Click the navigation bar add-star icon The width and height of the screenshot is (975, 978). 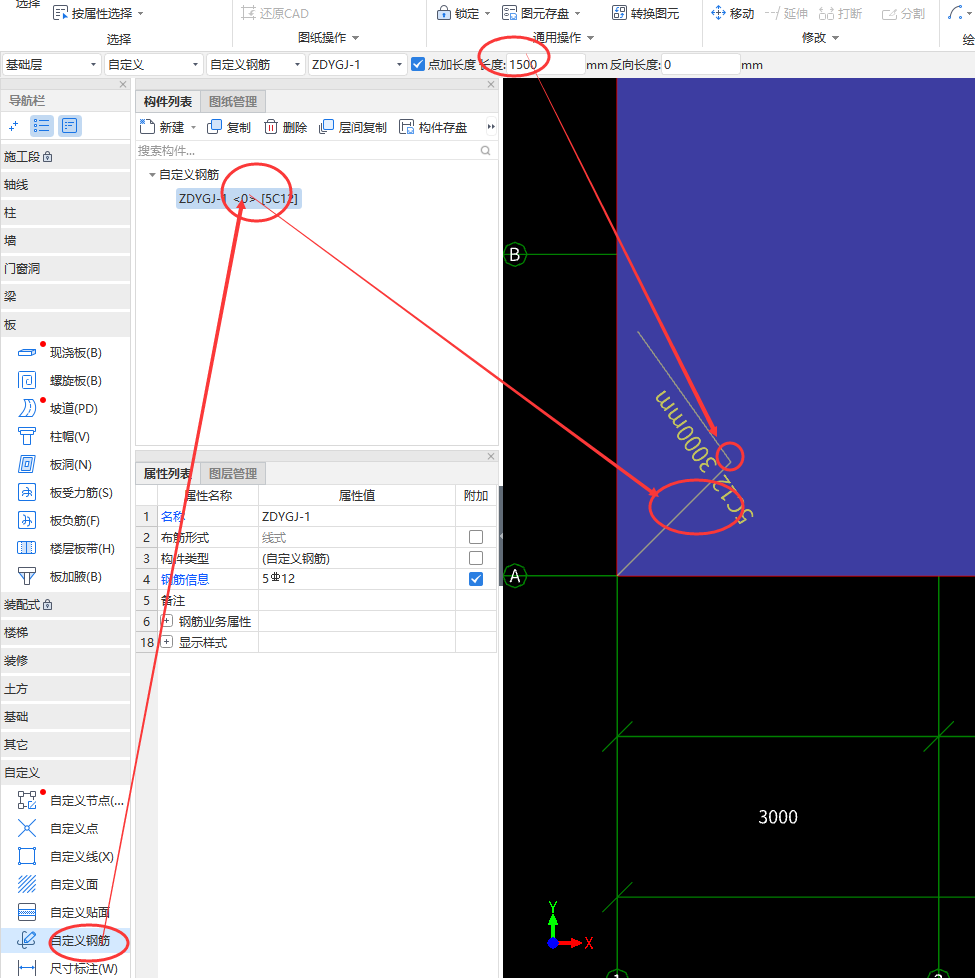click(x=14, y=126)
